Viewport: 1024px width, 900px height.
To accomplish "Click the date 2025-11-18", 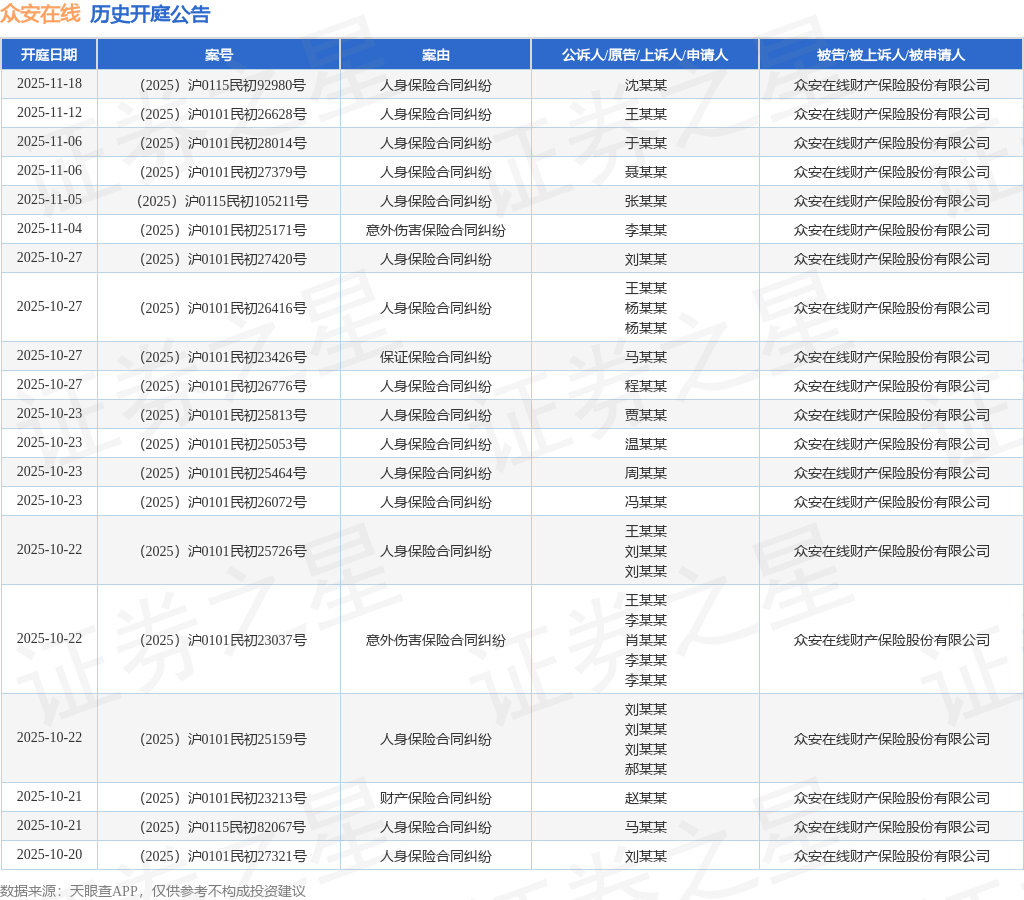I will tap(49, 84).
